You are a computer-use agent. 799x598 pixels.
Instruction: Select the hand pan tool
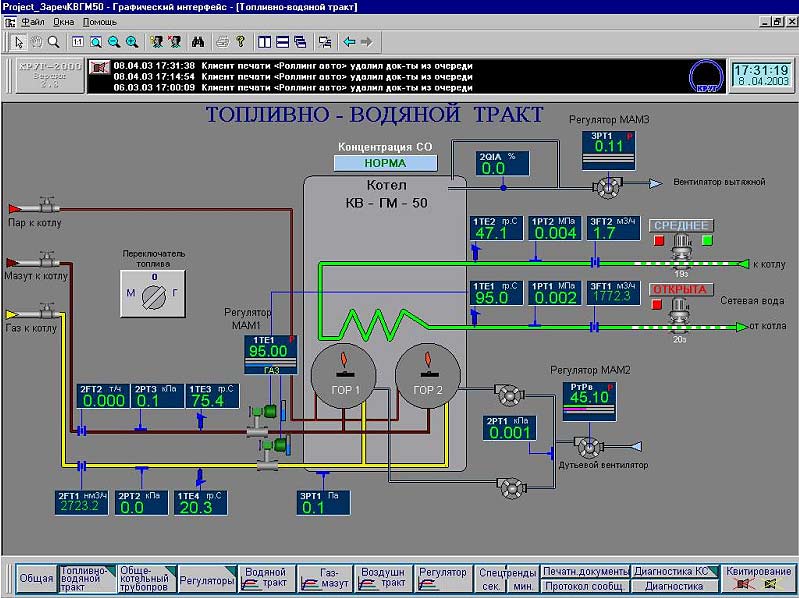pos(35,42)
